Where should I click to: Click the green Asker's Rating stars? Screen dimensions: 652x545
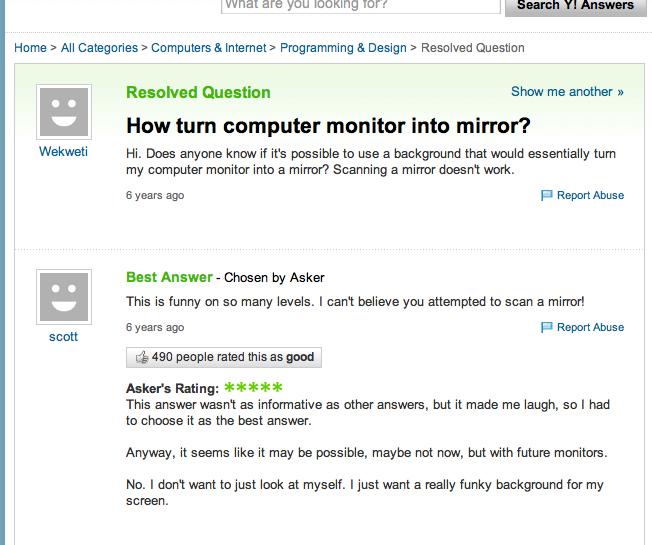(254, 388)
